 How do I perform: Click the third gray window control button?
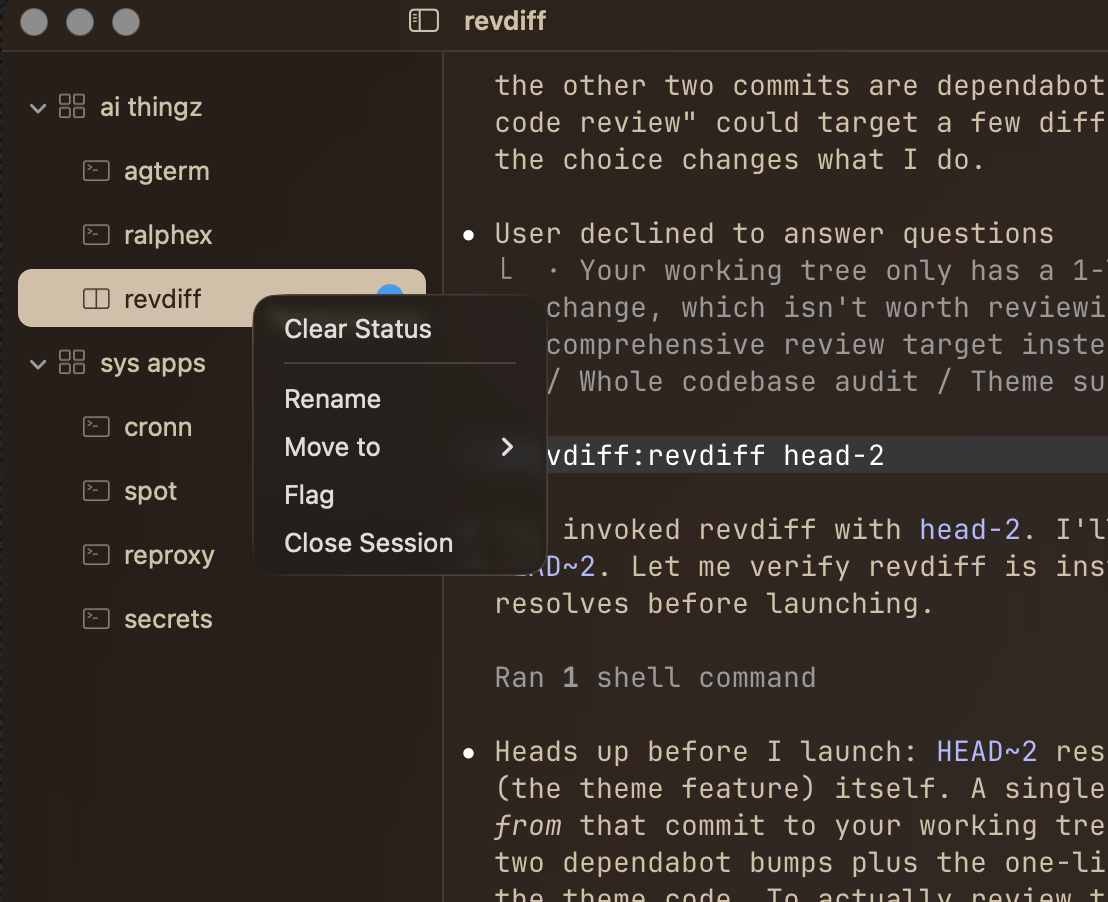[x=126, y=21]
